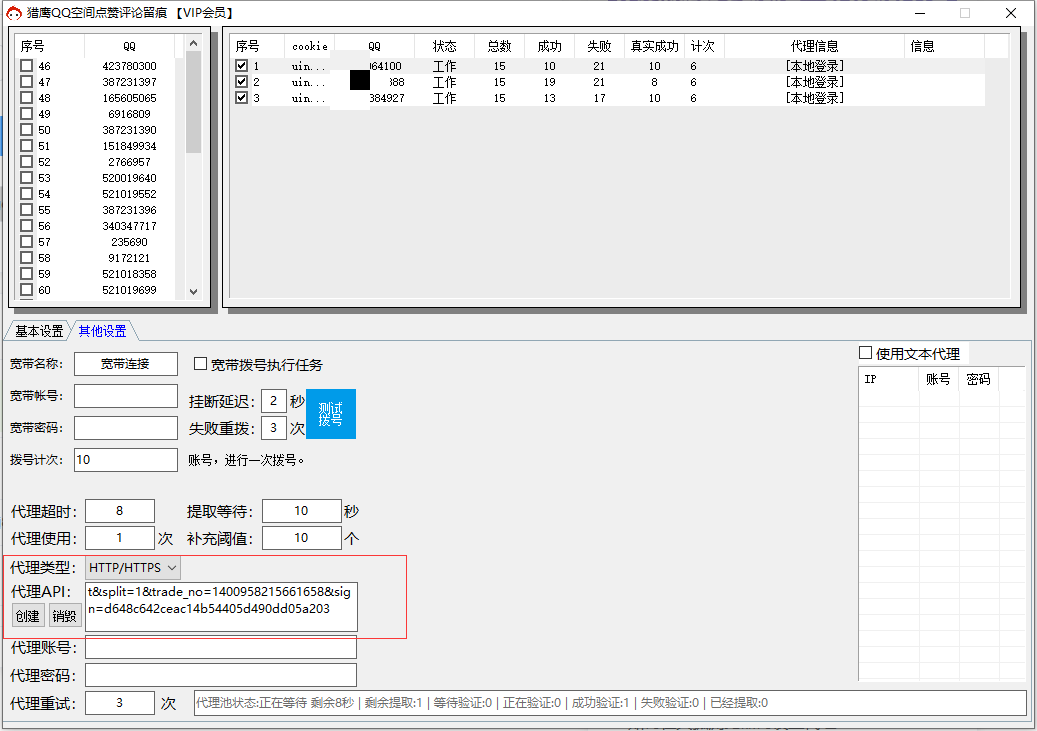
Task: Tick the checkbox for row 46
Action: click(x=26, y=65)
